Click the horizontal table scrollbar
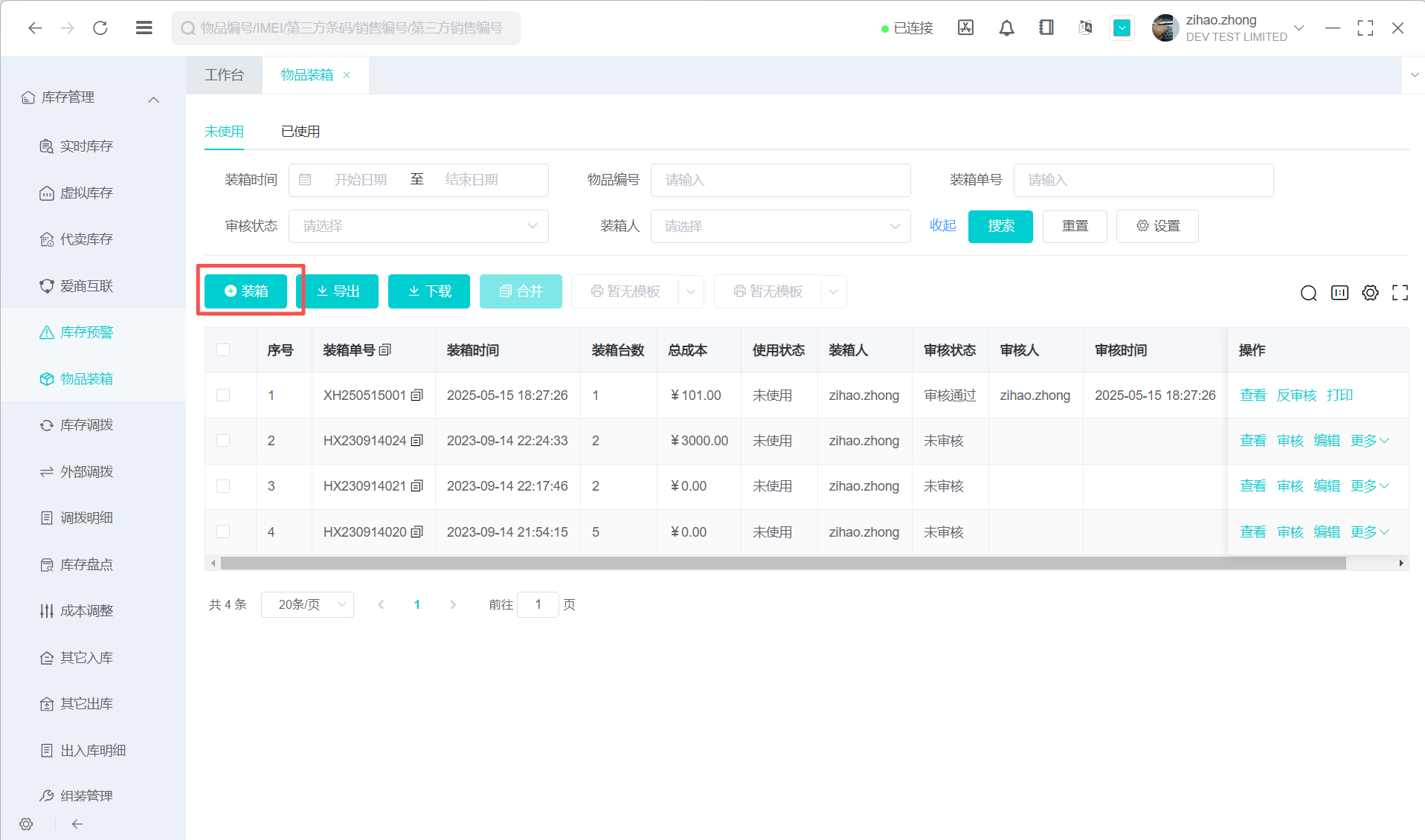Image resolution: width=1425 pixels, height=840 pixels. point(782,563)
